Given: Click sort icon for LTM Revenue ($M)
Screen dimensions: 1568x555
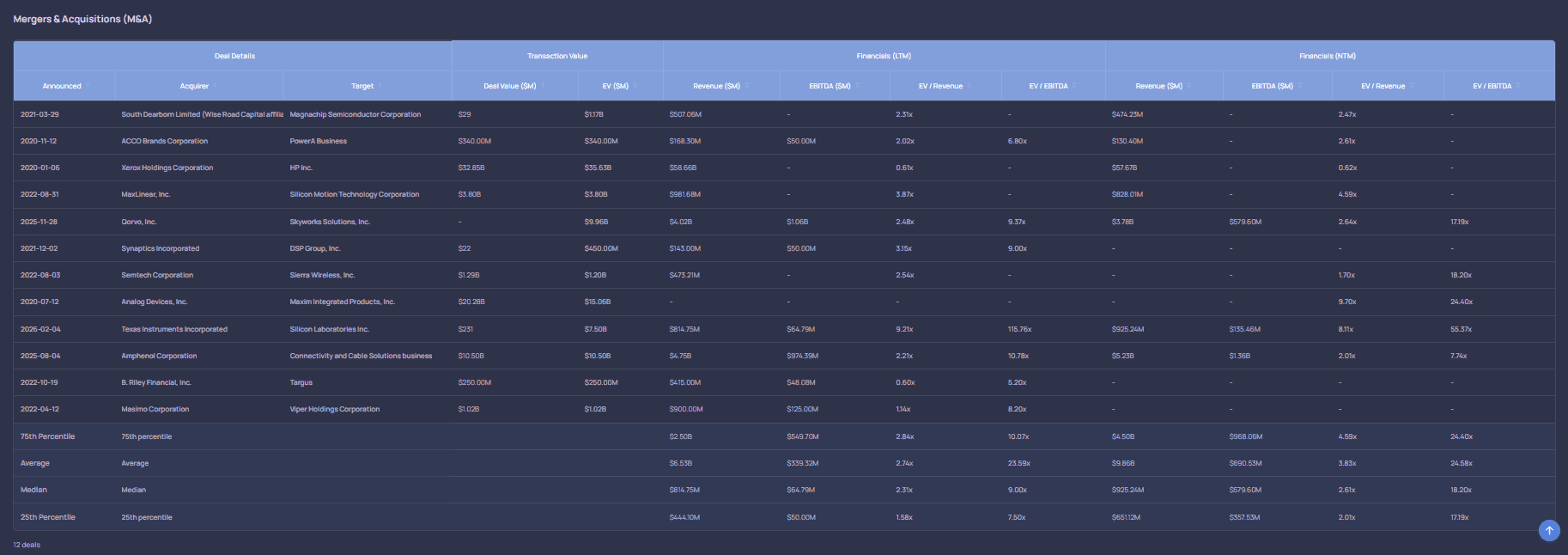Looking at the screenshot, I should (x=747, y=86).
